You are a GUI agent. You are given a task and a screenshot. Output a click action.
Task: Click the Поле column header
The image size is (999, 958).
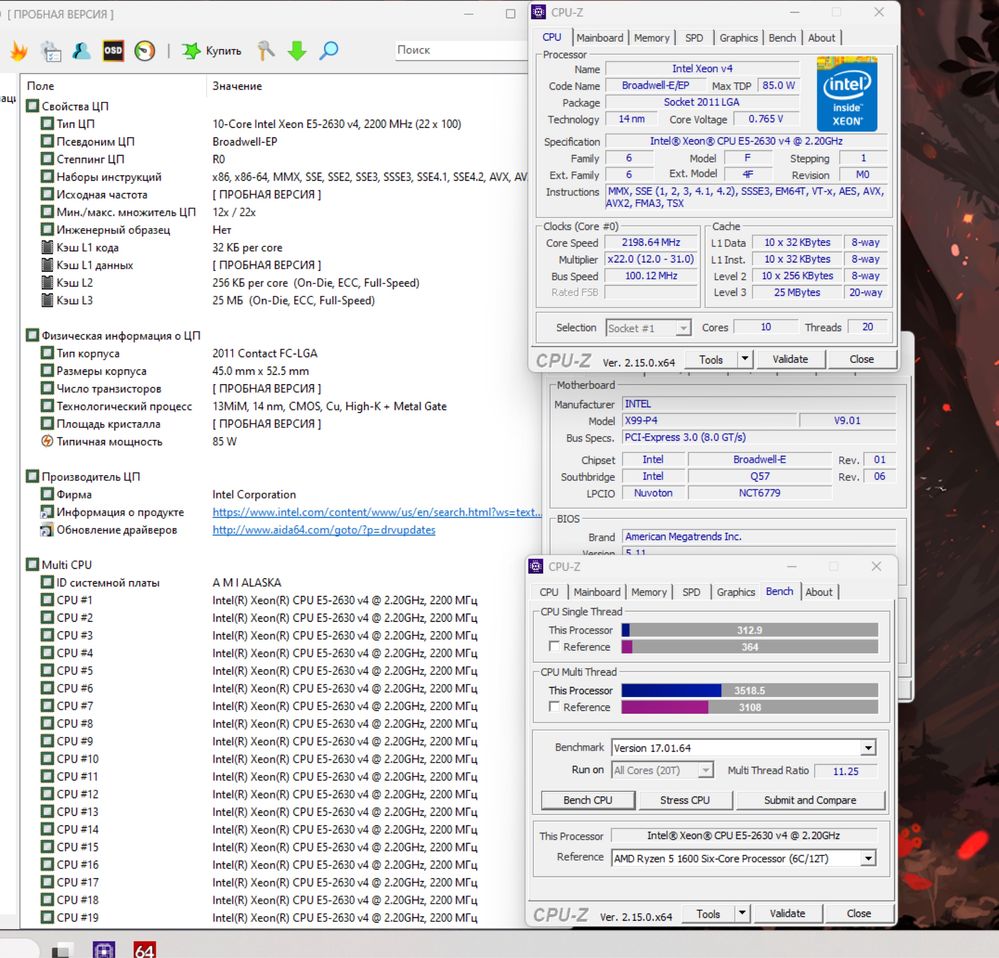40,86
